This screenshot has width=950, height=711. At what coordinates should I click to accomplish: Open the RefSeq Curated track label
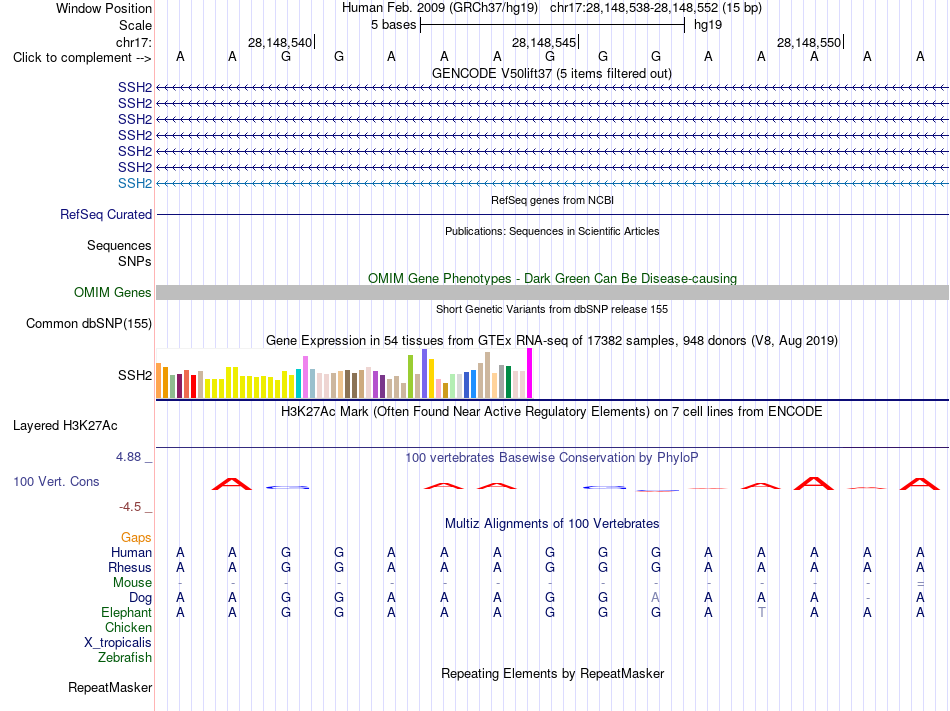tap(105, 214)
